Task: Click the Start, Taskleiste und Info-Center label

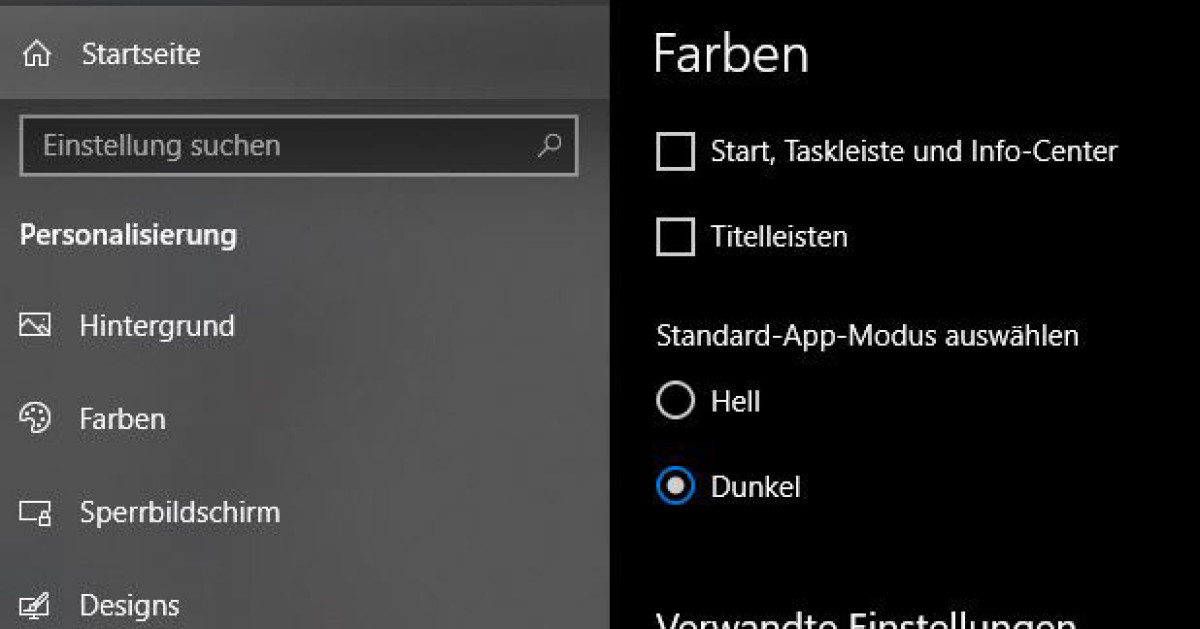Action: tap(914, 152)
